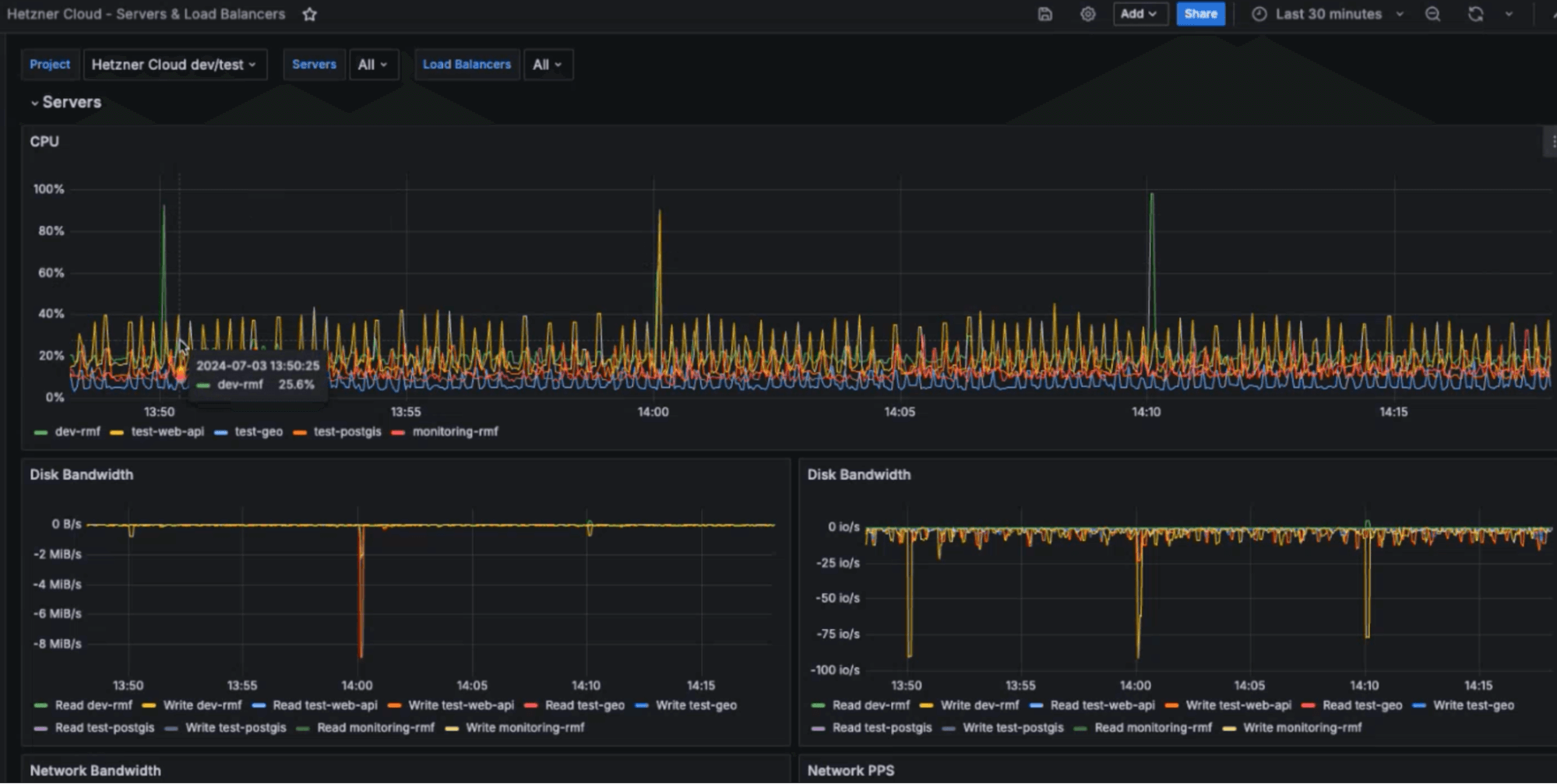Open the Project dropdown Hetzner Cloud dev/test
1557x784 pixels.
pos(174,65)
